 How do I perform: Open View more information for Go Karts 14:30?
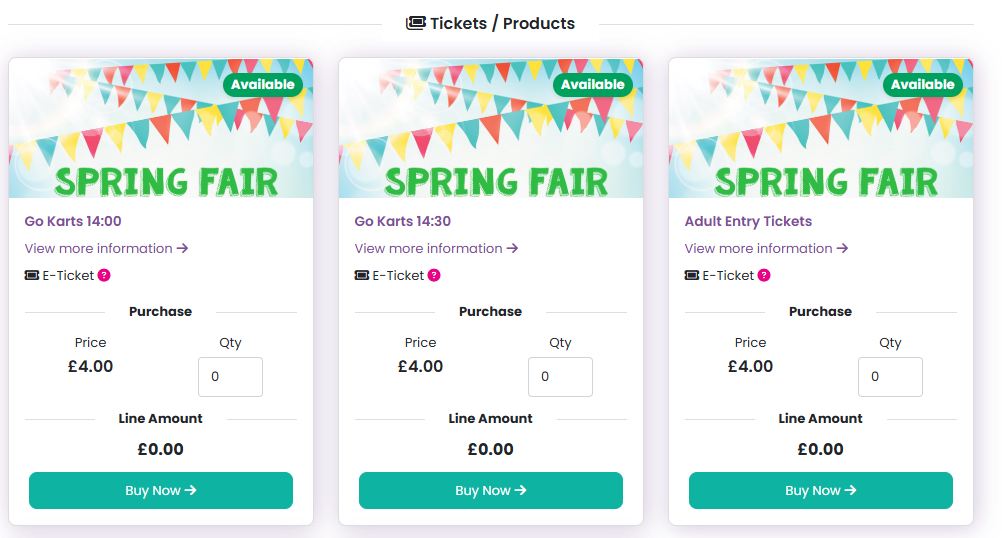(x=436, y=248)
